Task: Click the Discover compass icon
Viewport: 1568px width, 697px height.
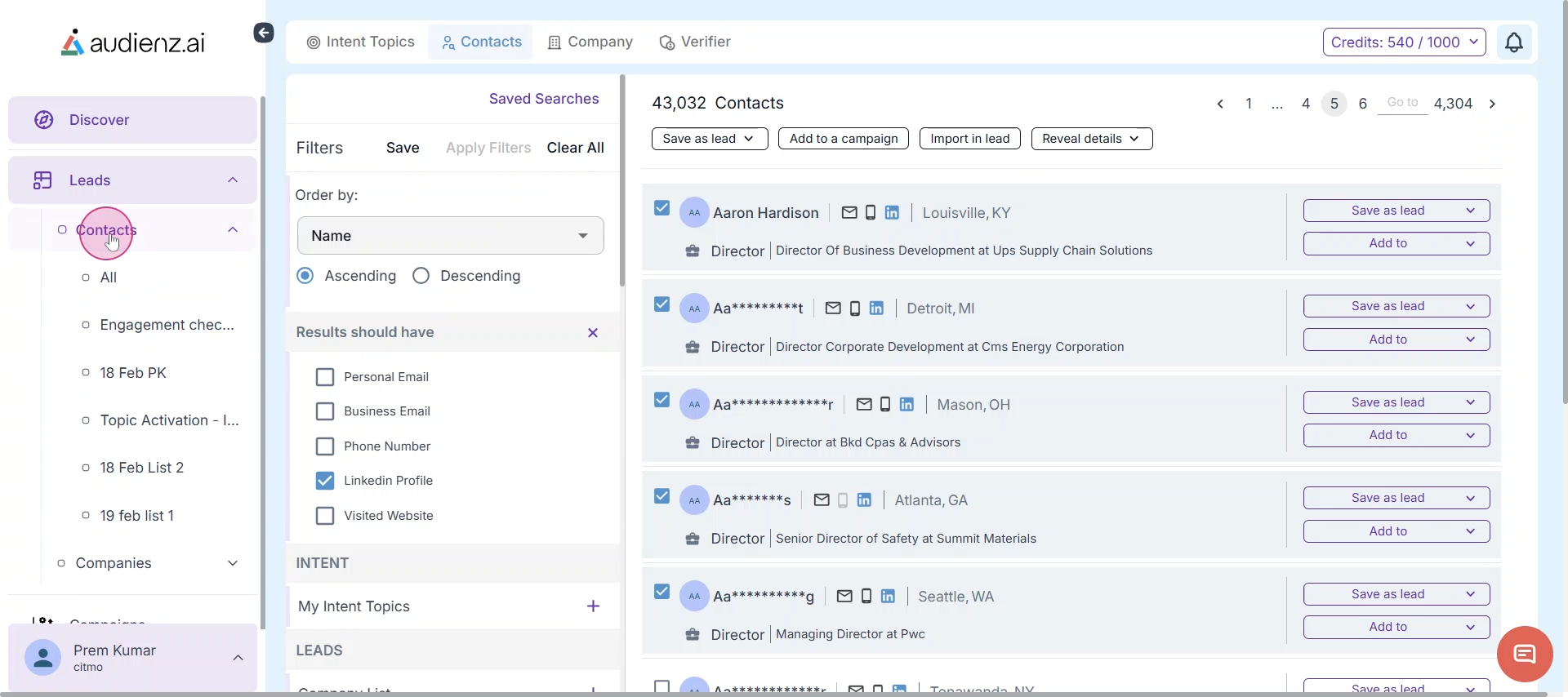Action: (x=44, y=120)
